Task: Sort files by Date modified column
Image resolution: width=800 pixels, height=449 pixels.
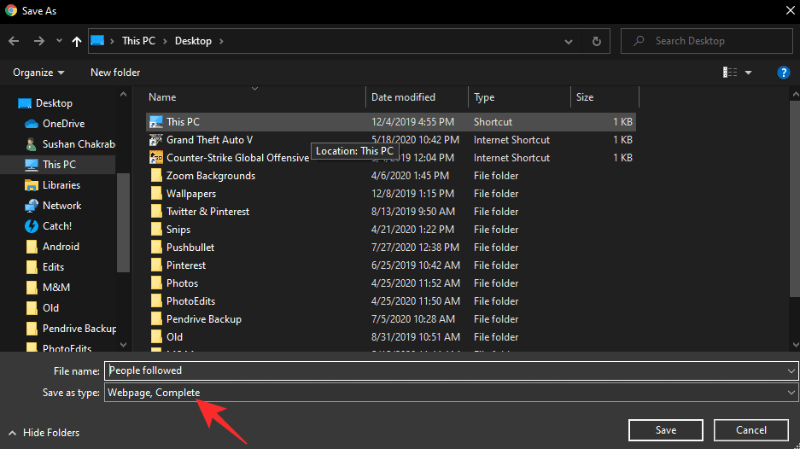Action: click(x=402, y=97)
